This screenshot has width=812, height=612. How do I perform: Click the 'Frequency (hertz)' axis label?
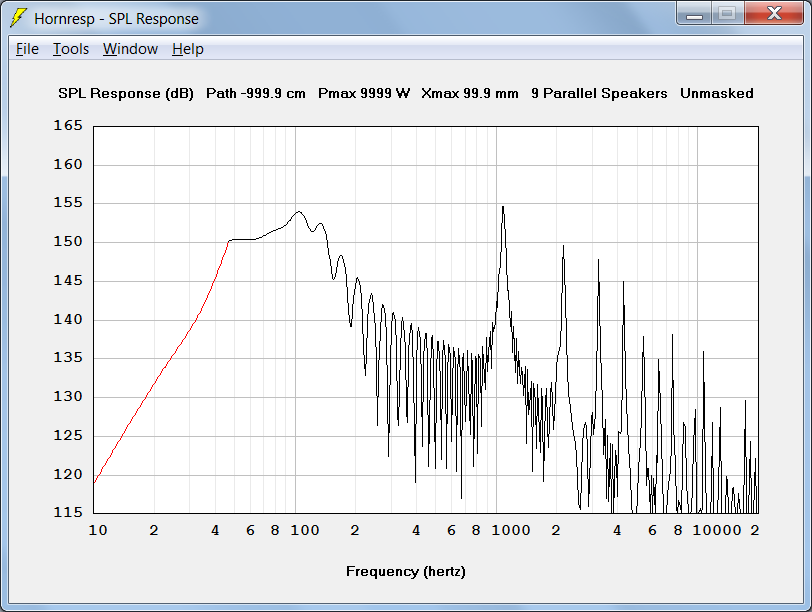coord(405,572)
